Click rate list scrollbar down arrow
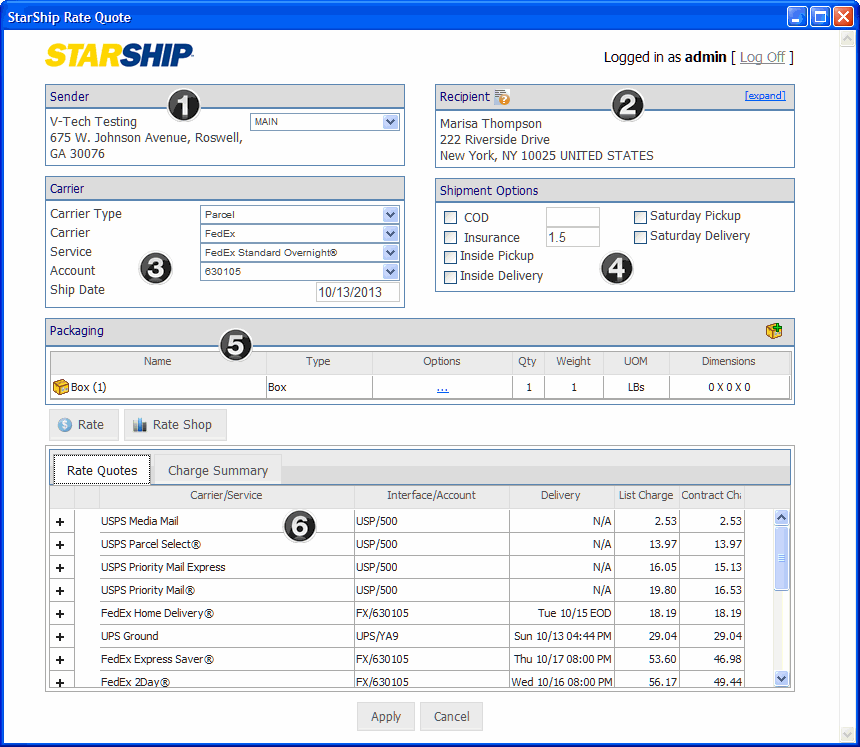Viewport: 860px width, 747px height. [x=782, y=678]
